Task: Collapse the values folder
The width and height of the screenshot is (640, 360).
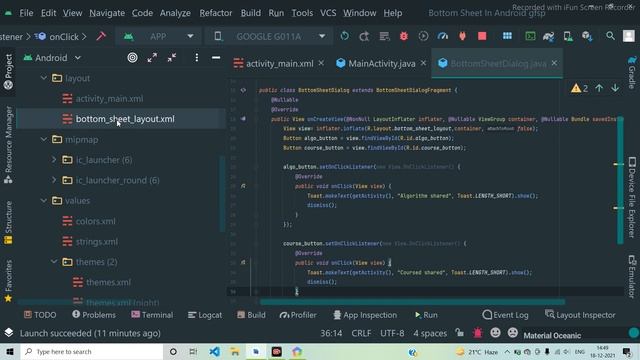Action: click(x=44, y=200)
